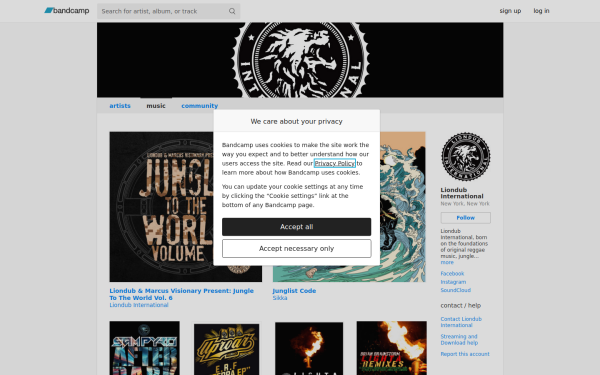This screenshot has height=375, width=600.
Task: Click the Accept all button
Action: pyautogui.click(x=297, y=227)
